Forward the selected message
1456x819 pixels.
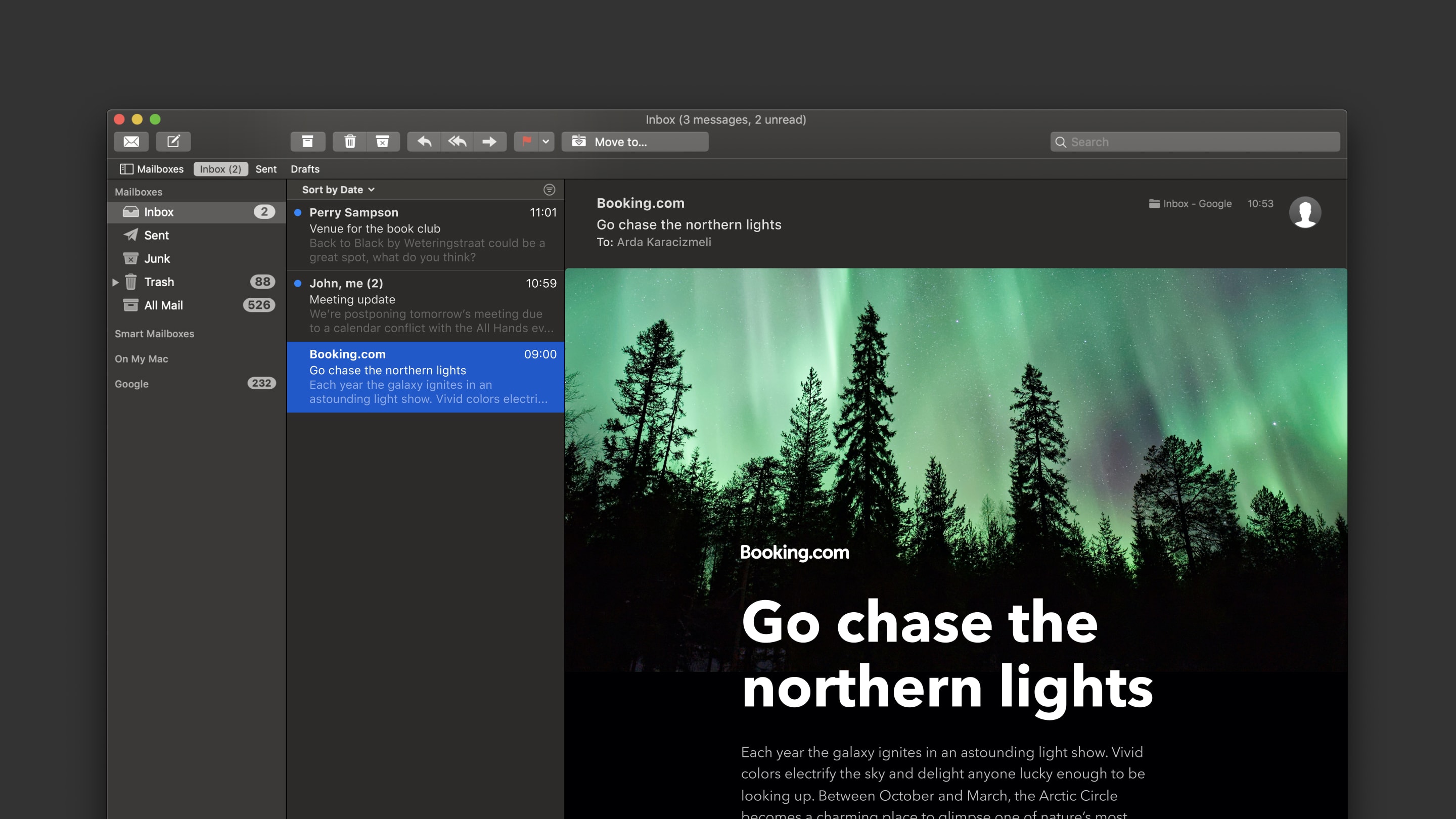[x=489, y=142]
